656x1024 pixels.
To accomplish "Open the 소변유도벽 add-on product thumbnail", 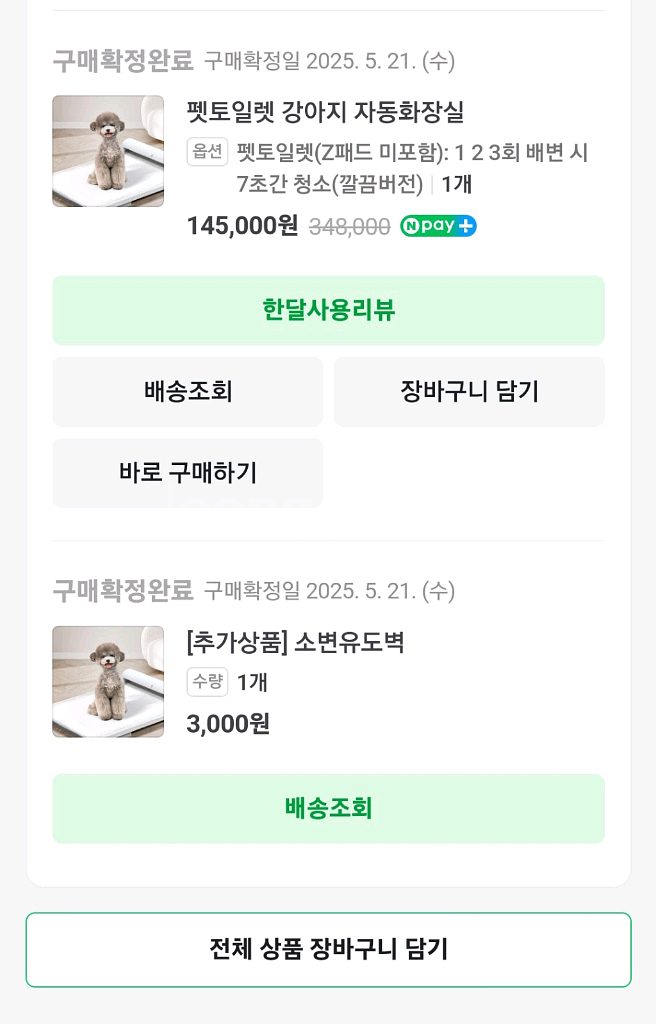I will pyautogui.click(x=108, y=681).
